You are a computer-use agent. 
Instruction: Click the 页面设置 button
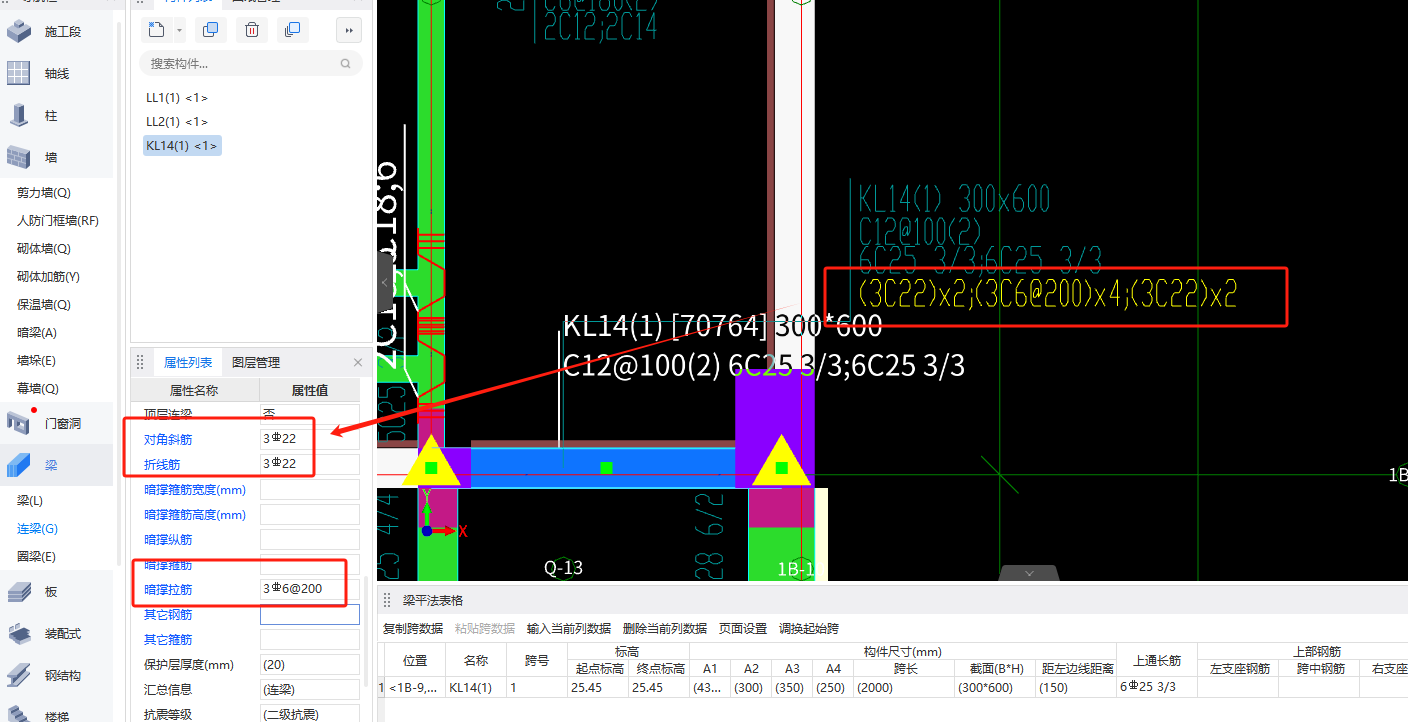pos(743,629)
